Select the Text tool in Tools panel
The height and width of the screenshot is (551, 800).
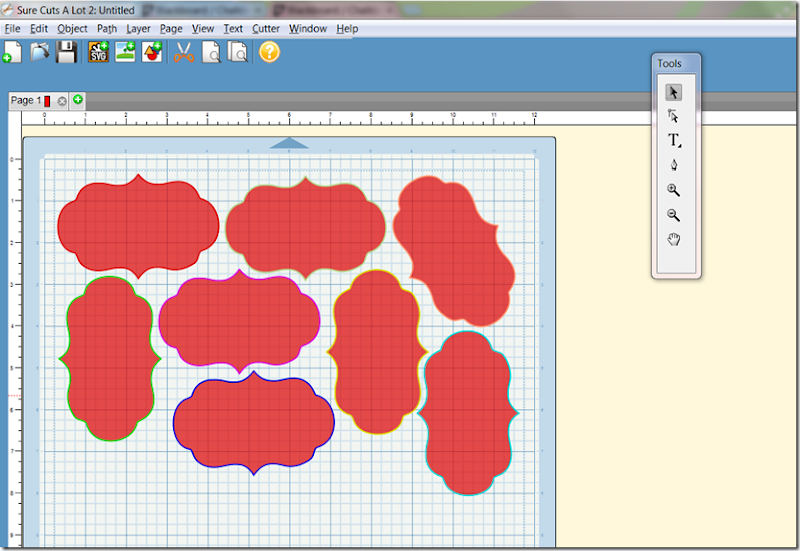point(674,141)
